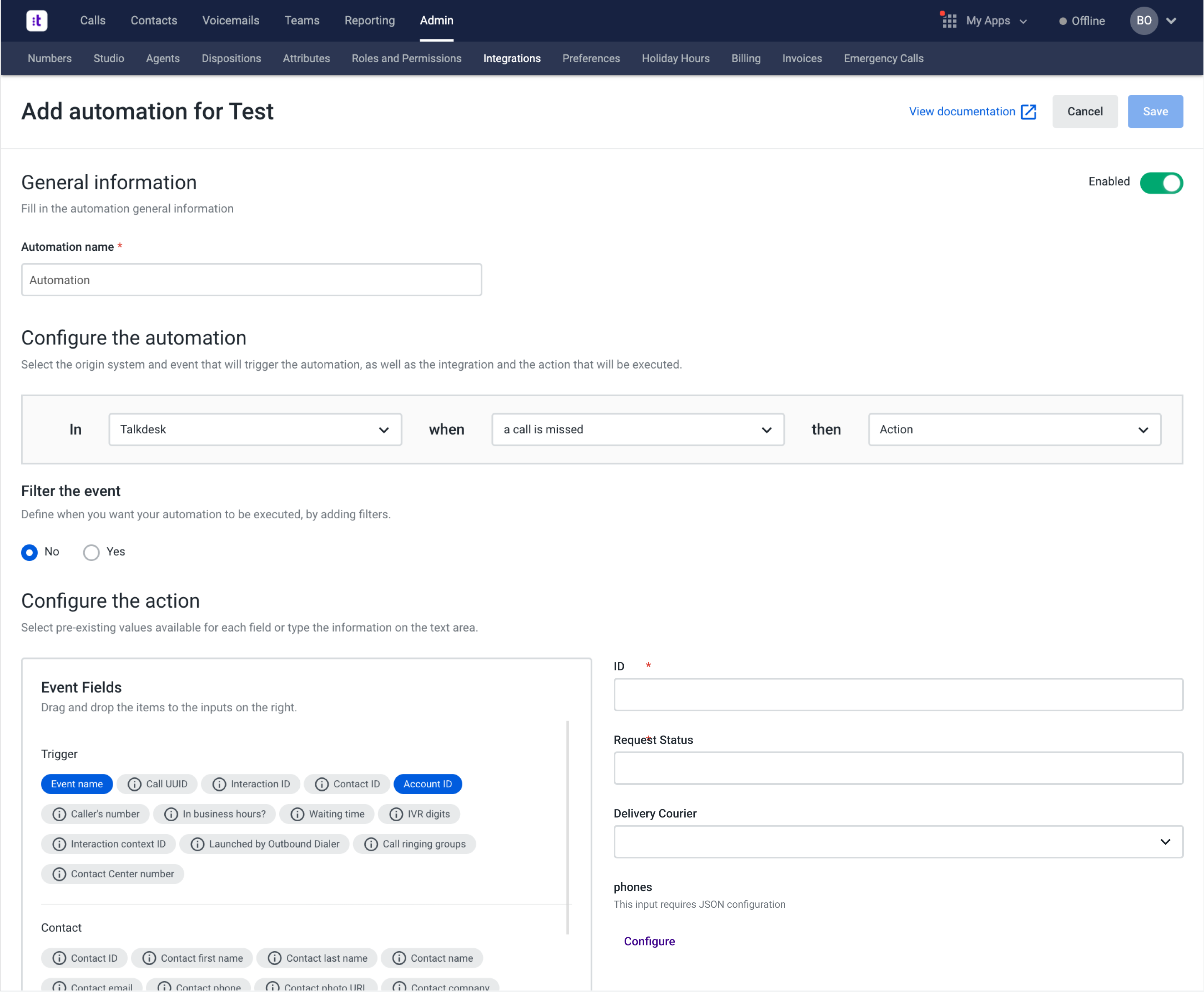Open the Holiday Hours section
The width and height of the screenshot is (1204, 993).
(675, 59)
